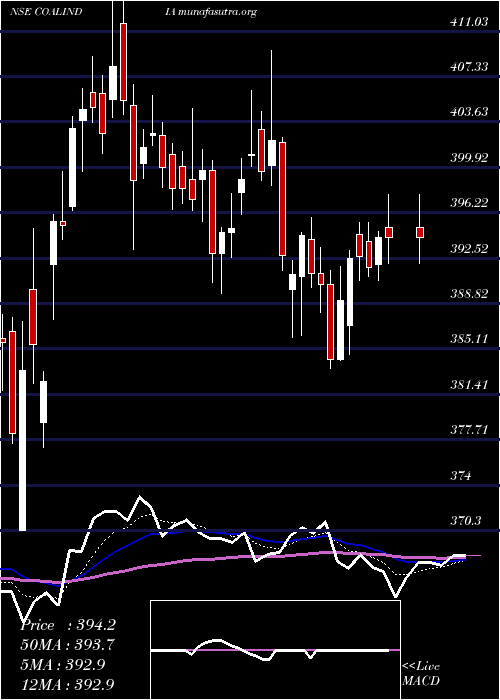This screenshot has width=500, height=700.
Task: Click the 392.52 price level label
Action: [x=468, y=248]
